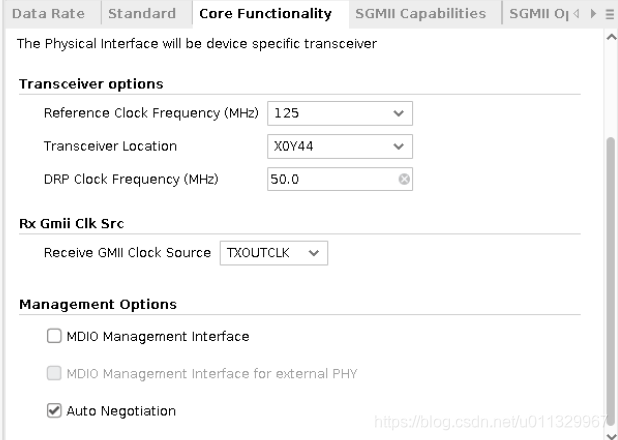Viewport: 618px width, 440px height.
Task: Click the scrollbar down arrow
Action: point(611,434)
